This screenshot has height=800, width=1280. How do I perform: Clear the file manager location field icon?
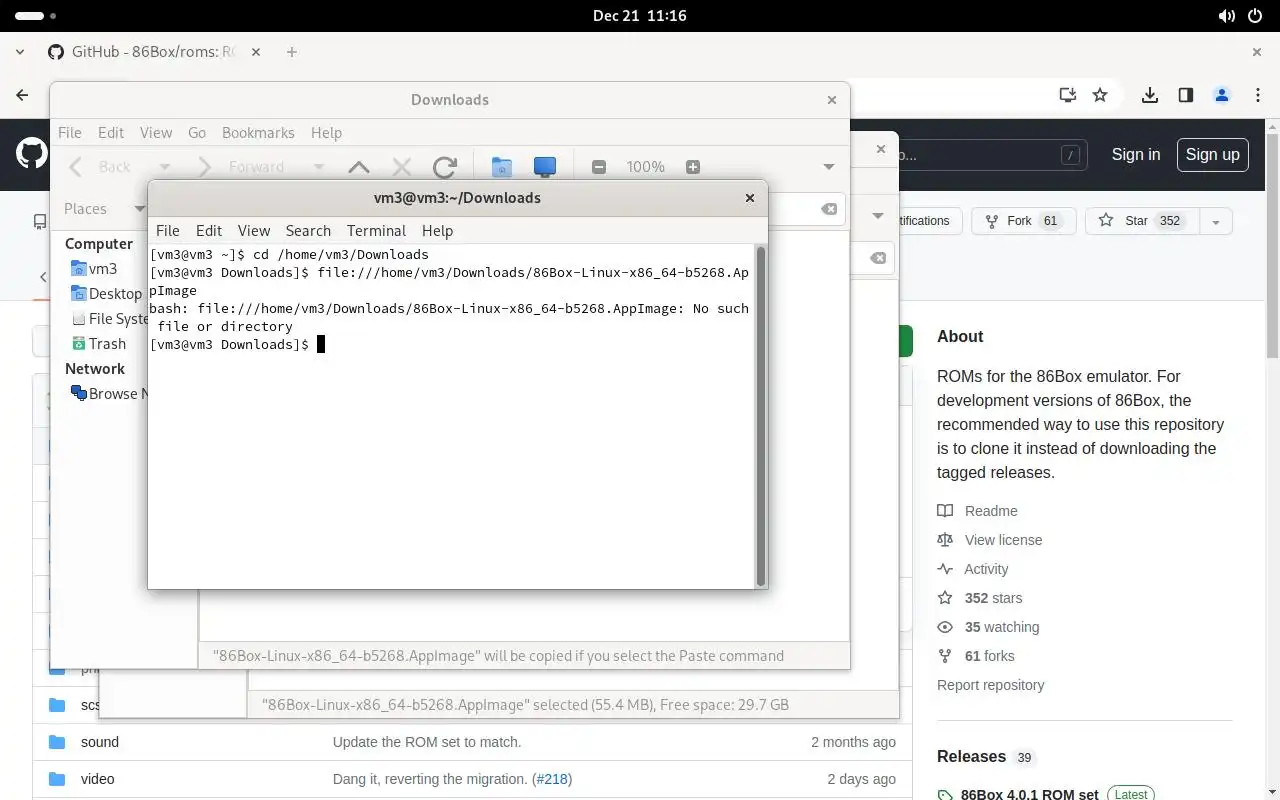(x=829, y=209)
